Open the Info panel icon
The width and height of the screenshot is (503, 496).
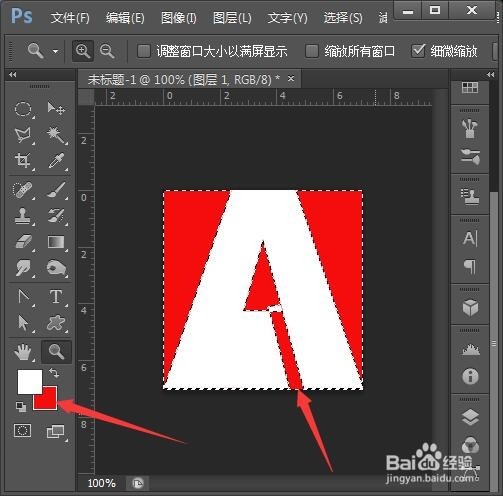(470, 376)
